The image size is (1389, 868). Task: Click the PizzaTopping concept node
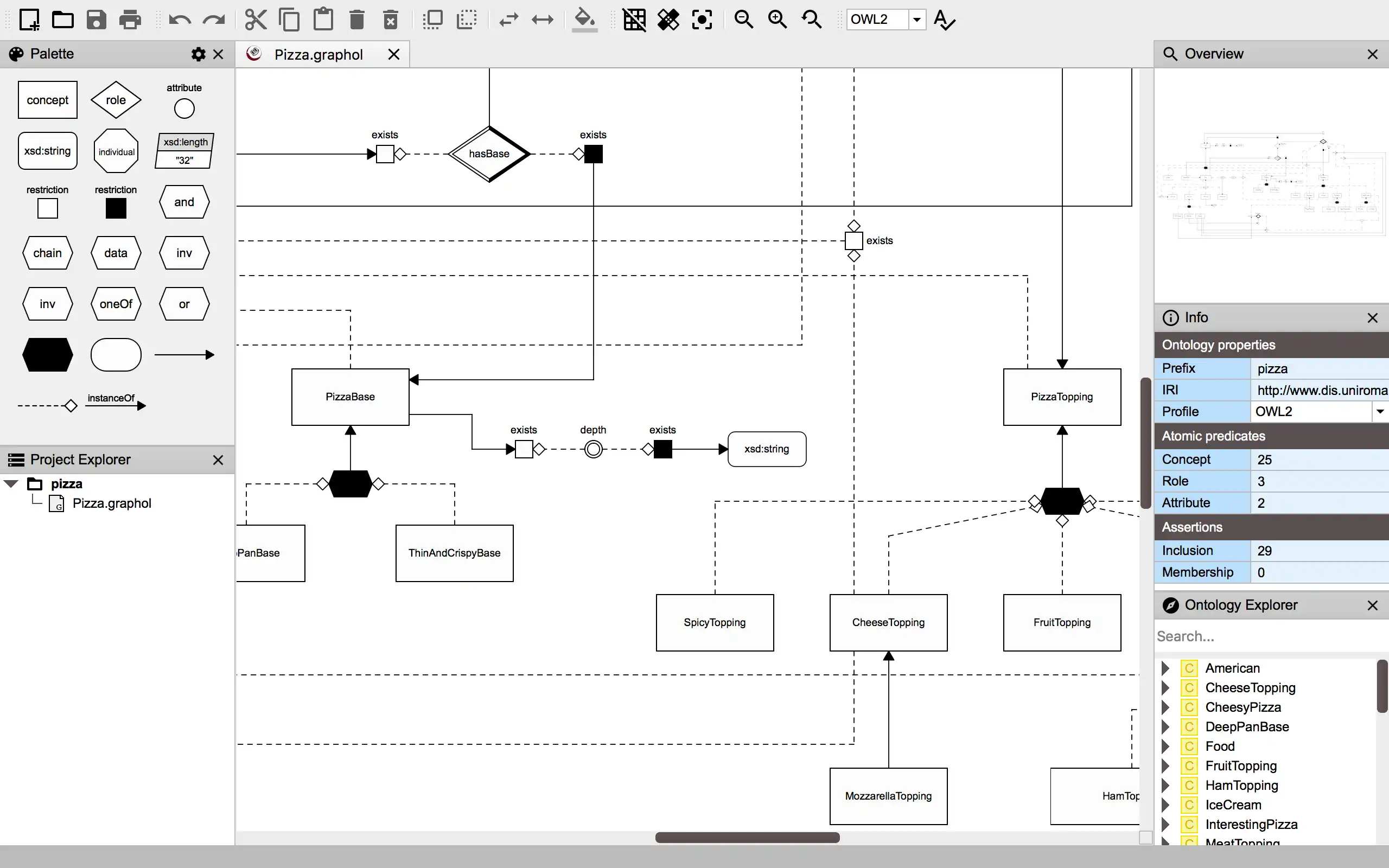coord(1062,396)
